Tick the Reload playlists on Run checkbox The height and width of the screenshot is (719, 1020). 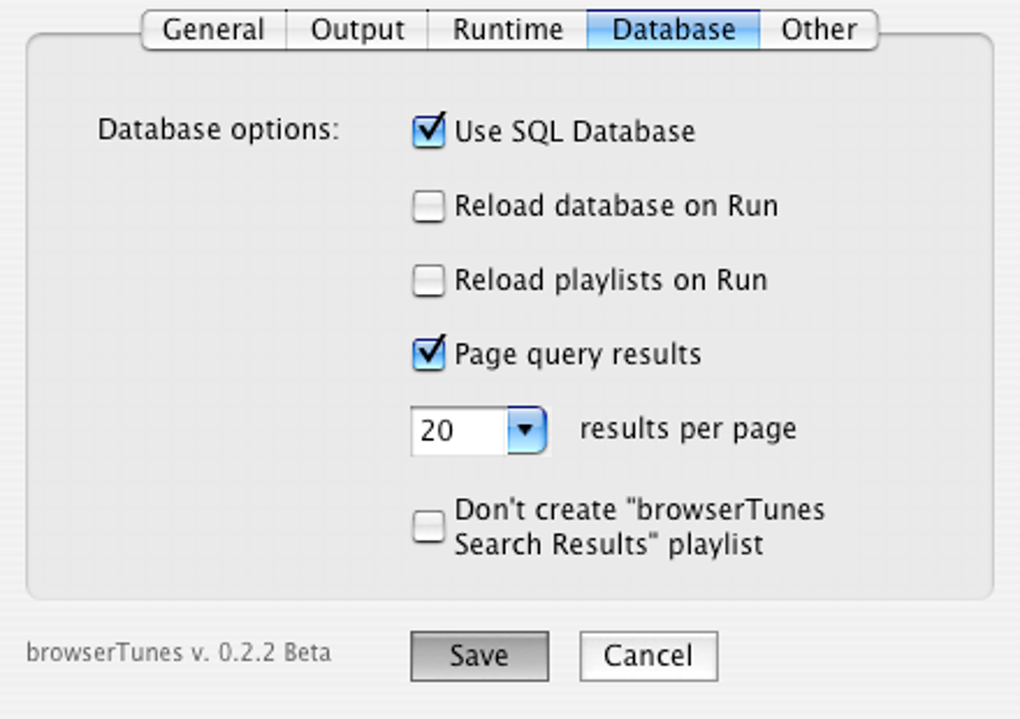click(x=429, y=280)
